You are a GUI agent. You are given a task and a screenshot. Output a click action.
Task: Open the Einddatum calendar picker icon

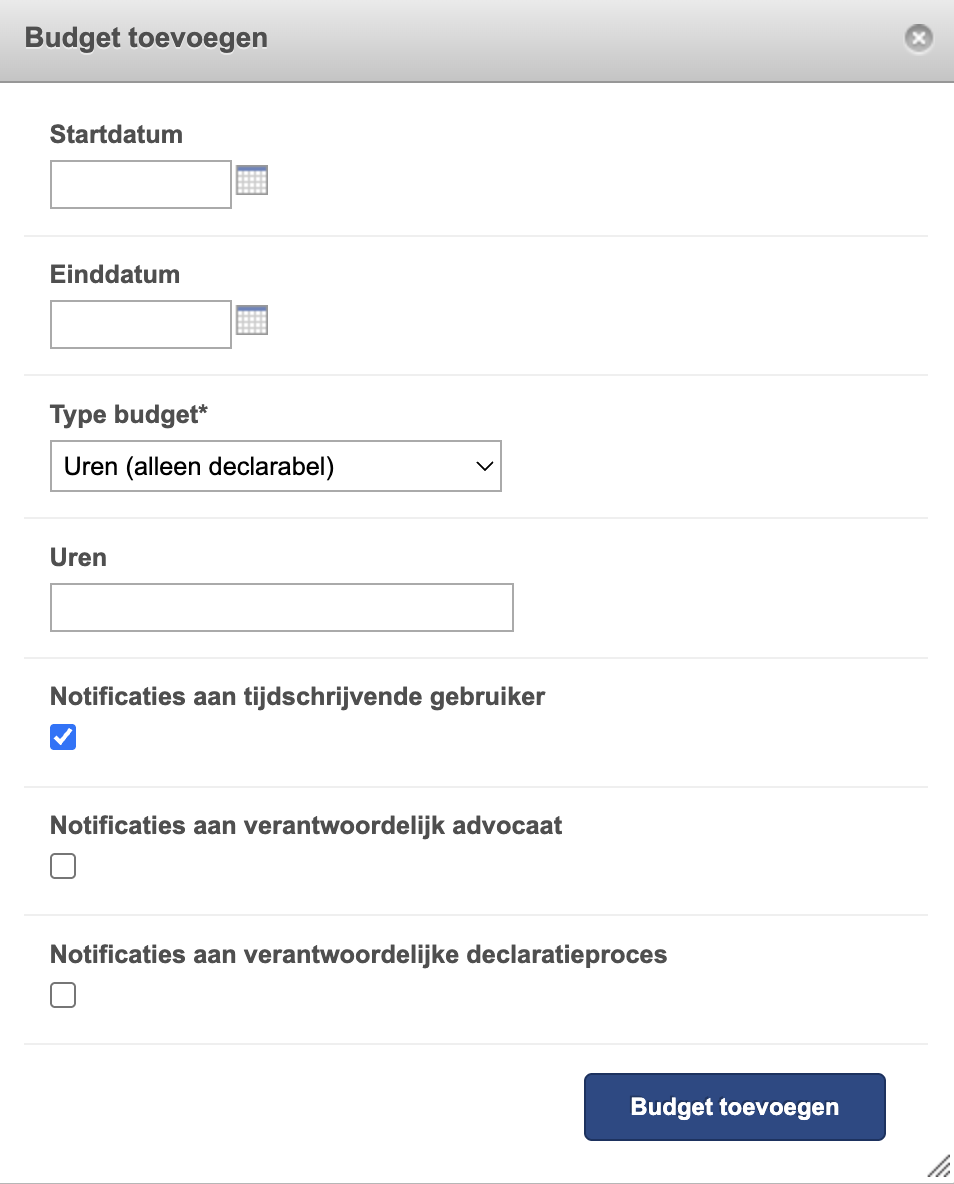(252, 321)
